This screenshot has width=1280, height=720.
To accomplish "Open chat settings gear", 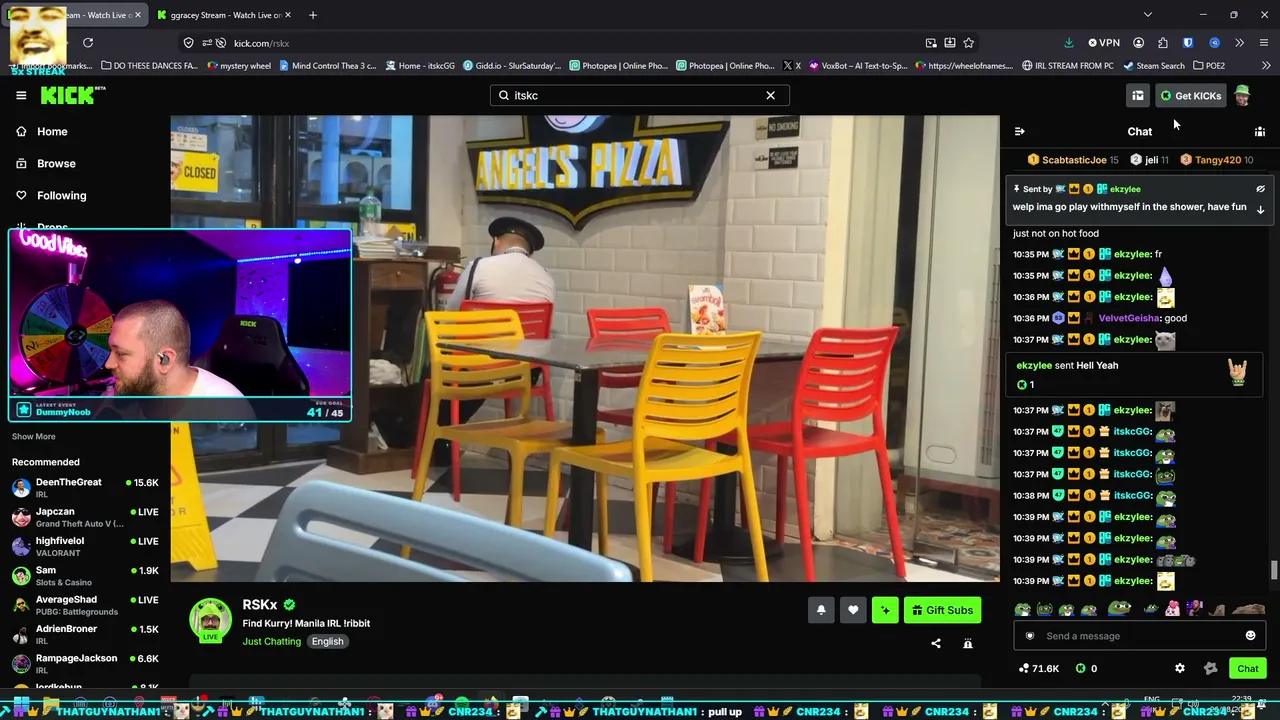I will tap(1180, 668).
